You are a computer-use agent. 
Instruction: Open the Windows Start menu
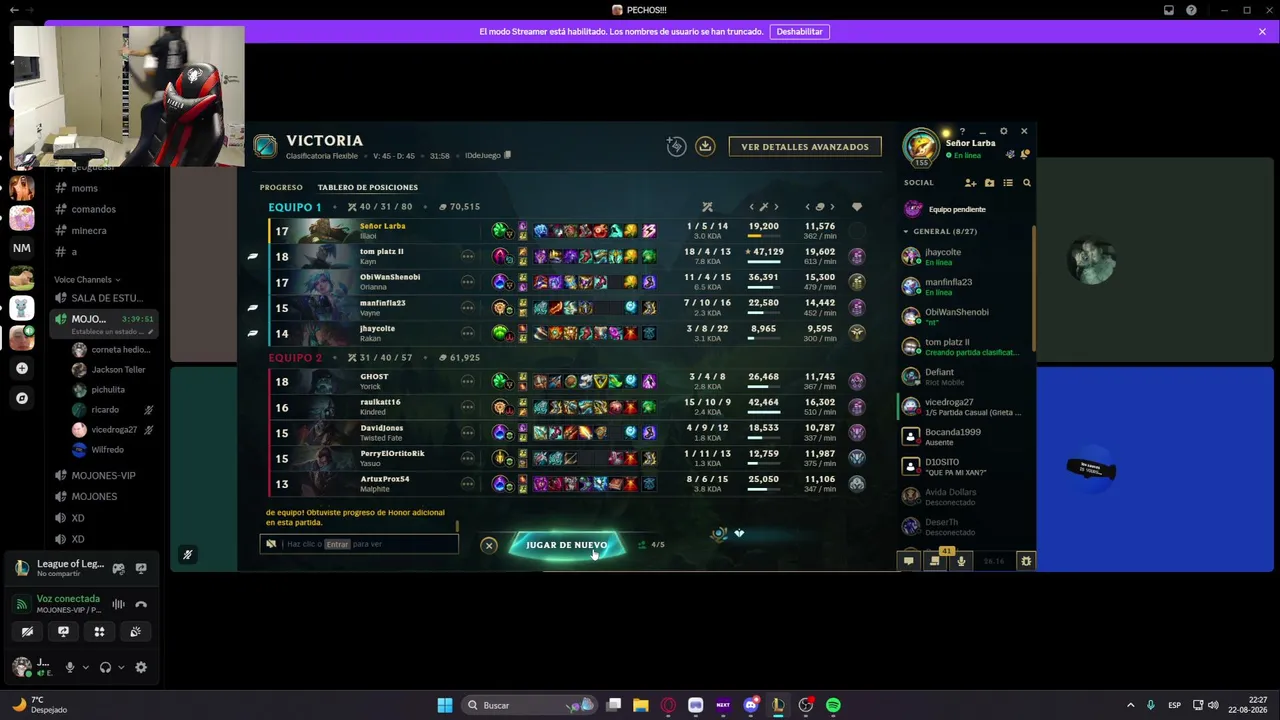click(x=445, y=705)
